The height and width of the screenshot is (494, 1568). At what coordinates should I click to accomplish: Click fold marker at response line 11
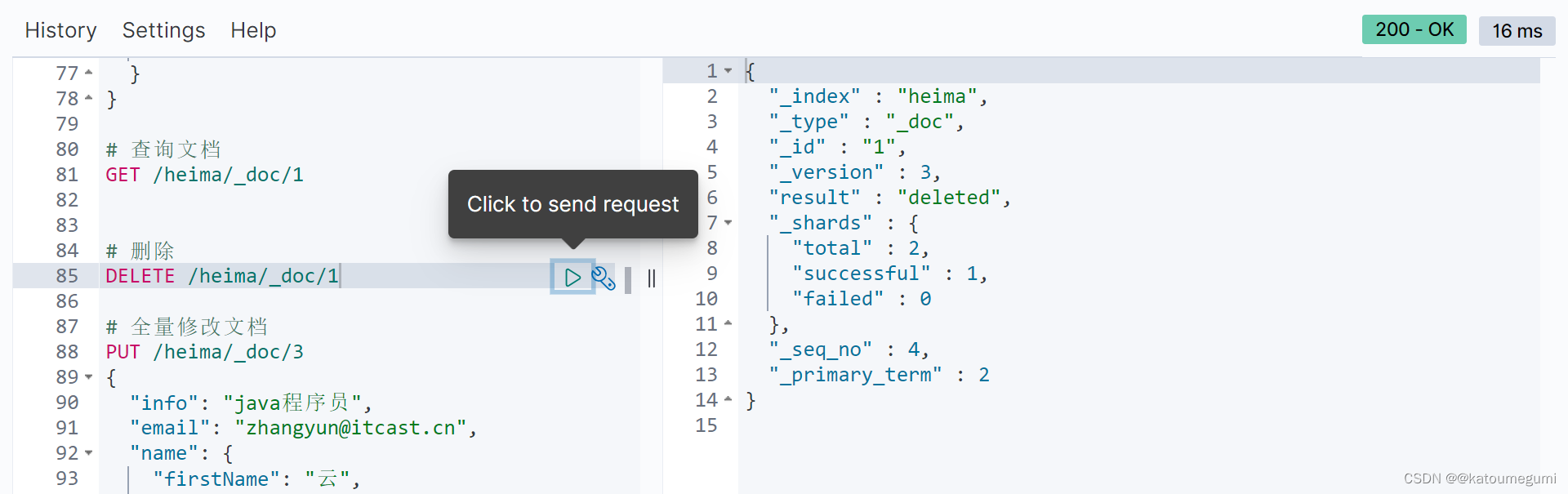click(x=728, y=324)
